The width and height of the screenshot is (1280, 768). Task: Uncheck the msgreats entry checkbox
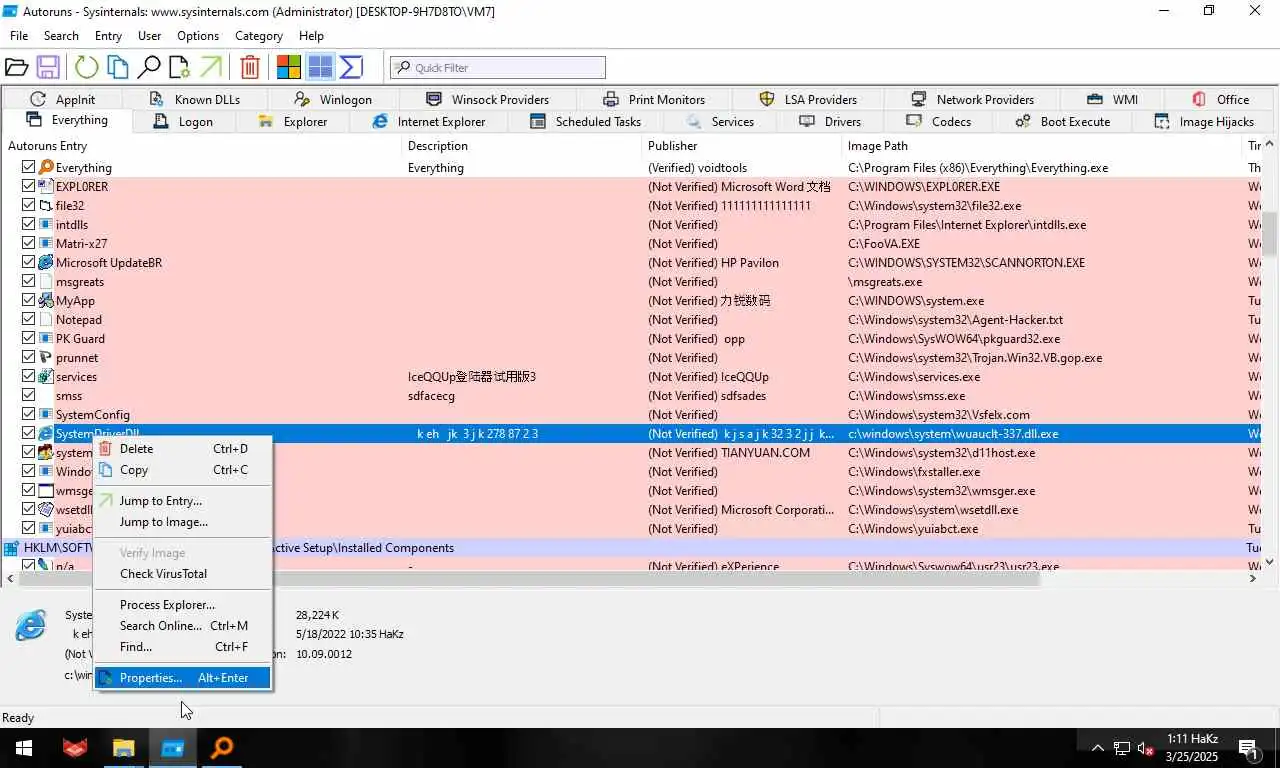[28, 281]
